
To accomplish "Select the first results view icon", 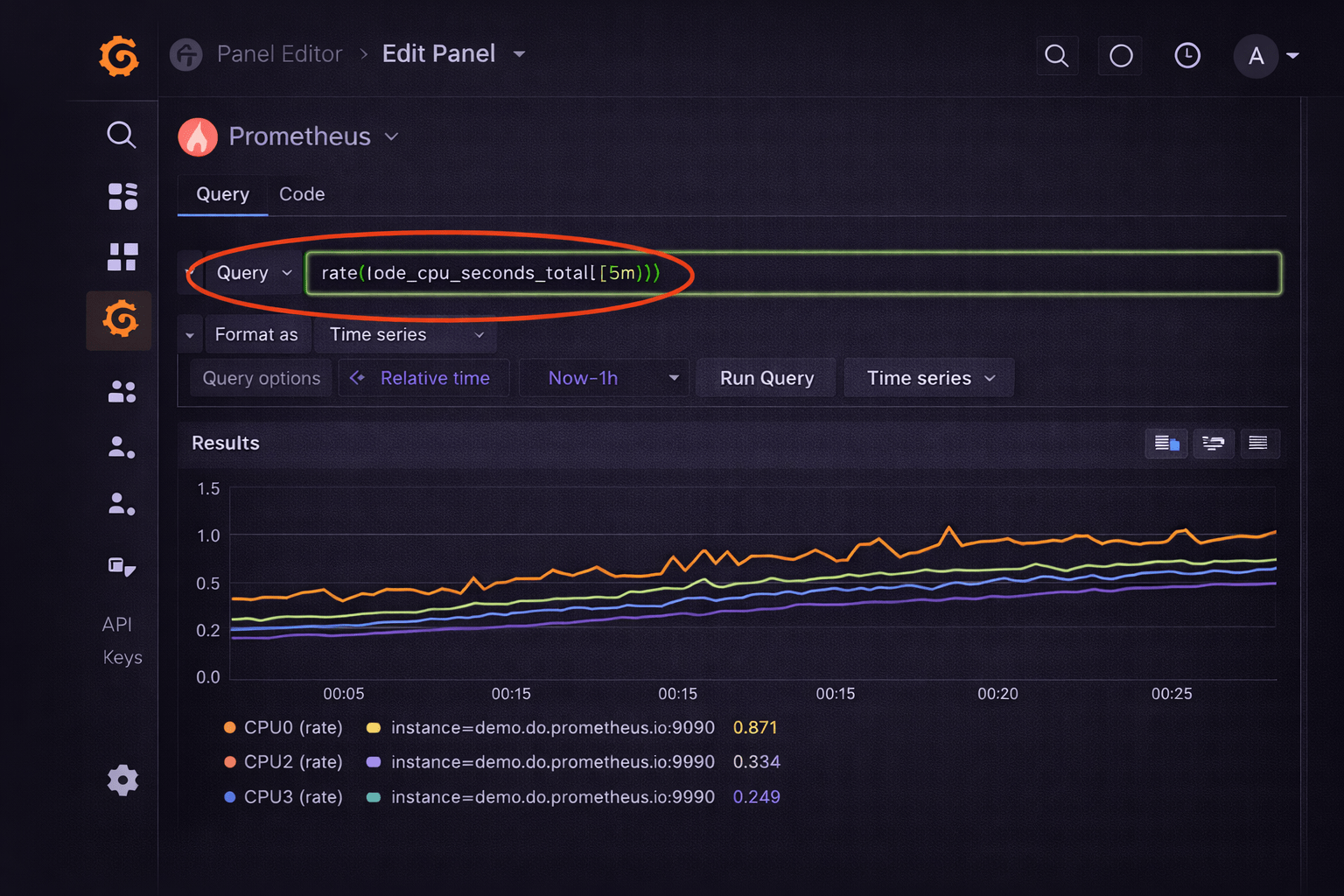I will coord(1166,444).
